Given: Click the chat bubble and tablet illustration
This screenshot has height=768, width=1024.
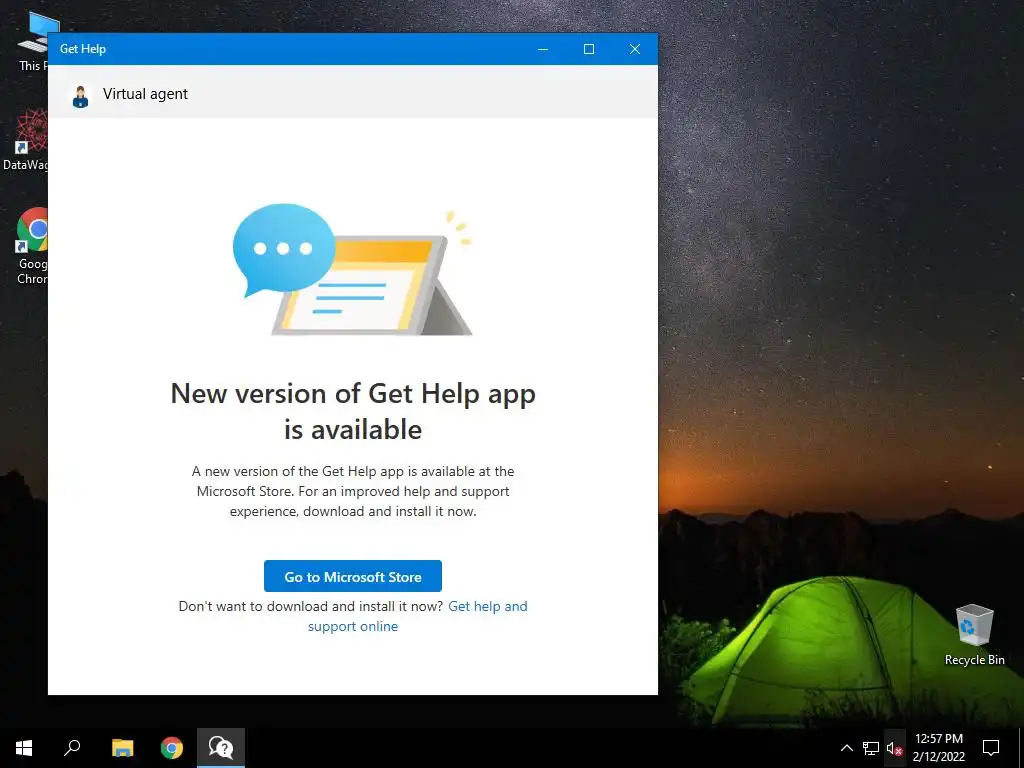Looking at the screenshot, I should point(352,270).
